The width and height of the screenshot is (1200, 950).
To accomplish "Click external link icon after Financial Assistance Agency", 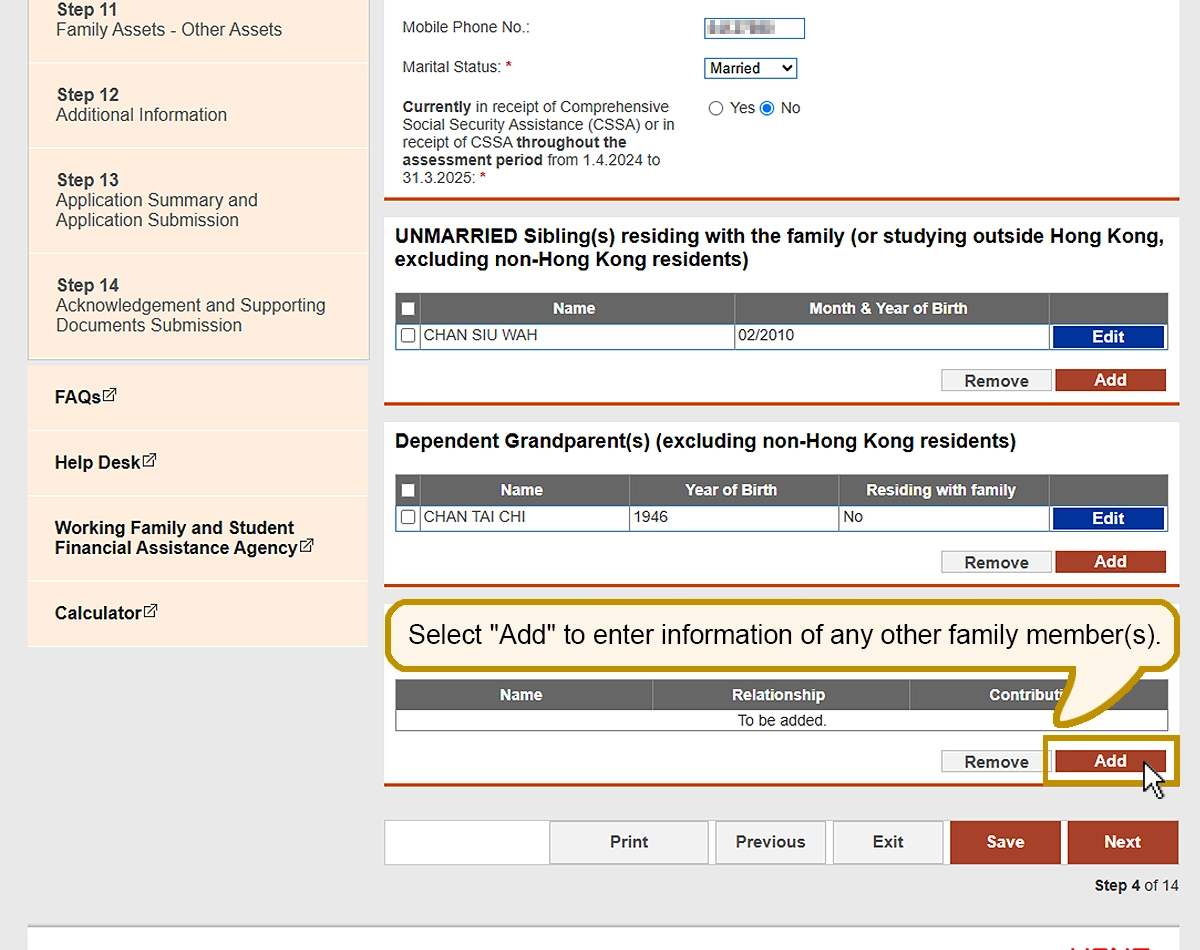I will pos(307,546).
